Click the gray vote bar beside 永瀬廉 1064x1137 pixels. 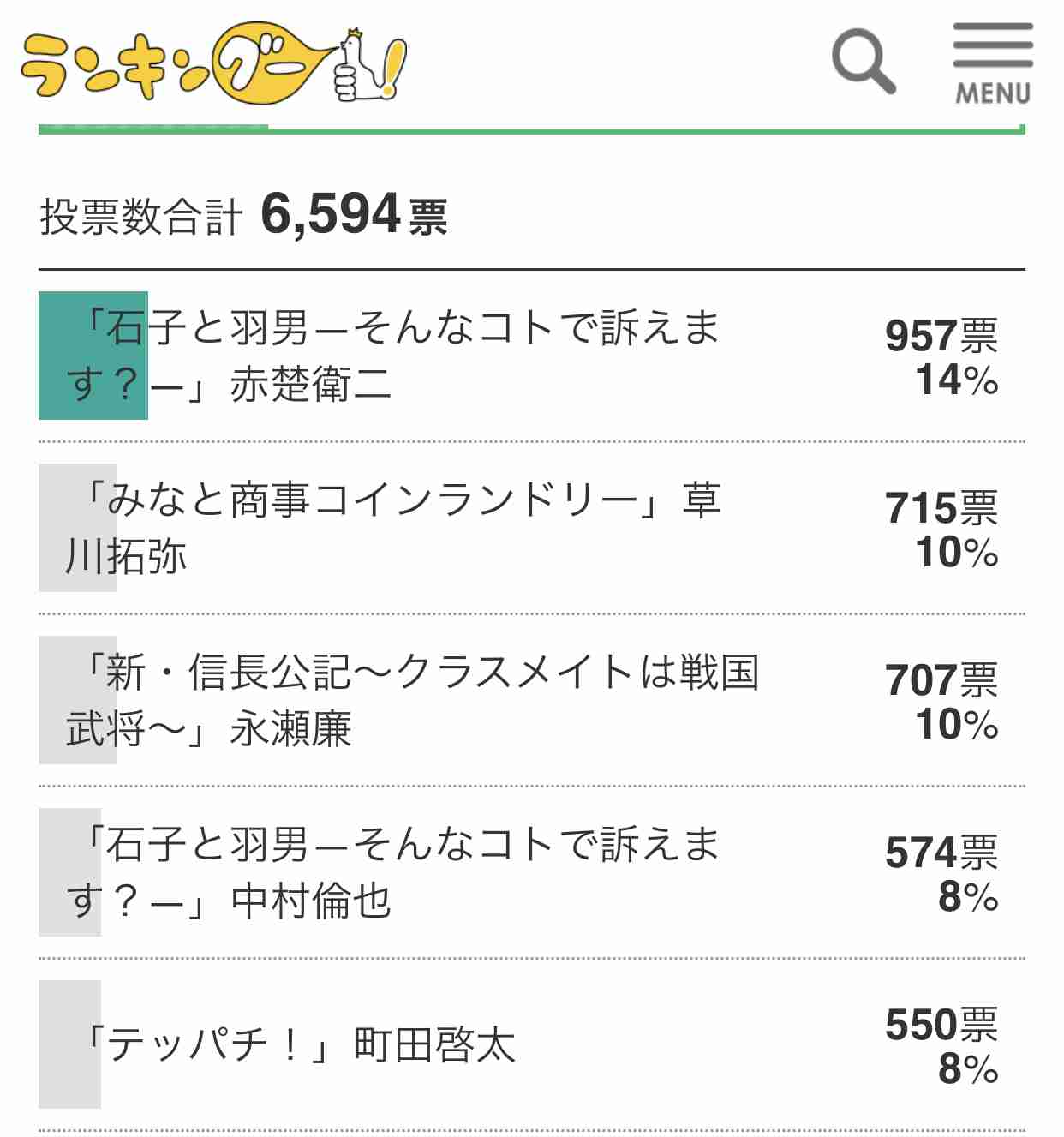[77, 700]
